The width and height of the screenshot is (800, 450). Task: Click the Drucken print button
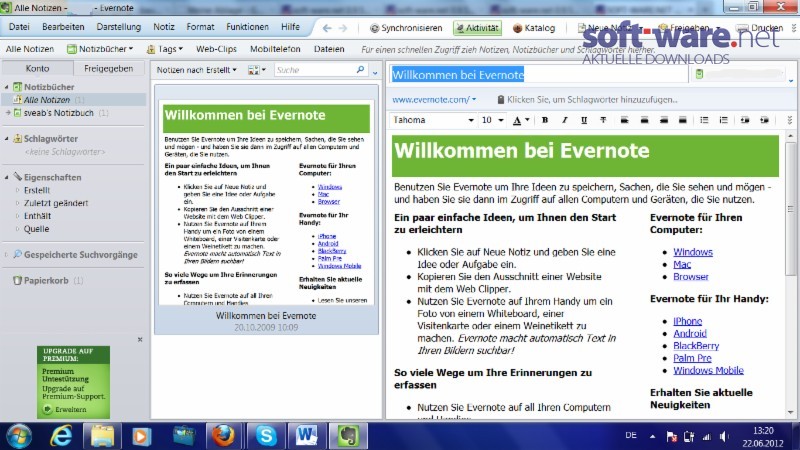click(760, 28)
